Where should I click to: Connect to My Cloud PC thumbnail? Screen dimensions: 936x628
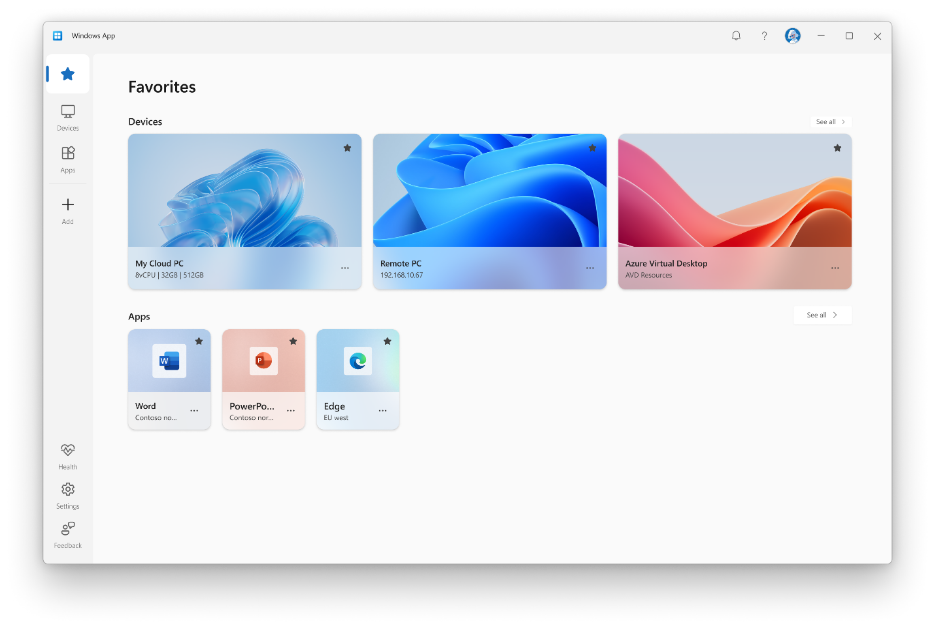tap(245, 190)
